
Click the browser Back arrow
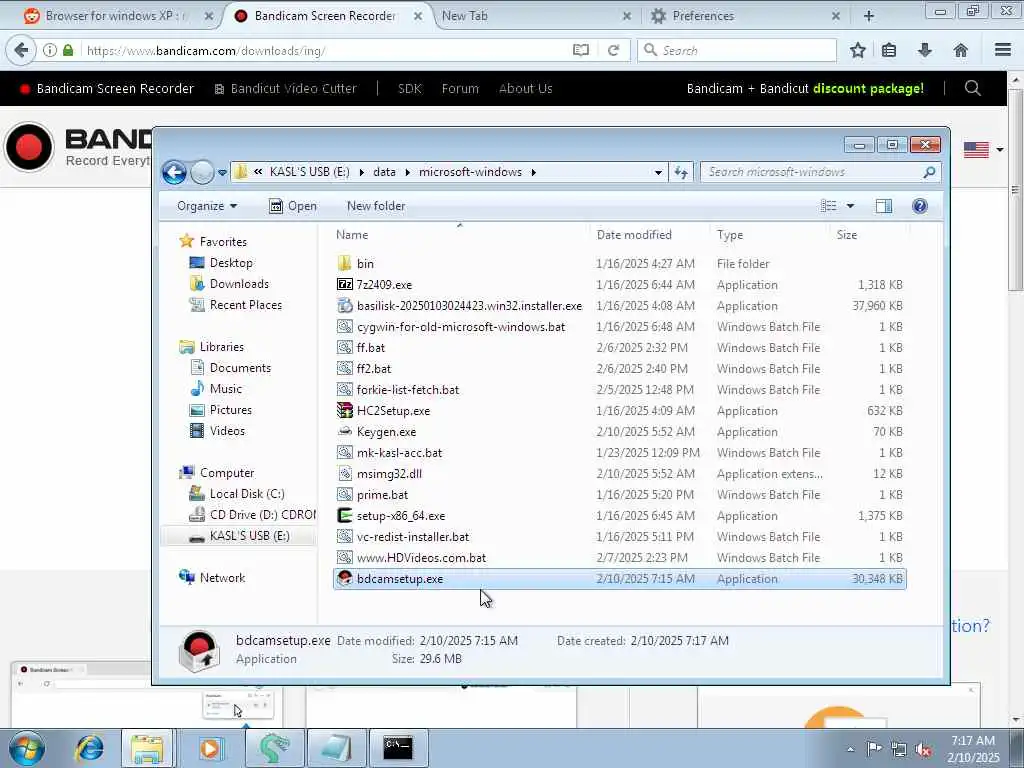21,50
